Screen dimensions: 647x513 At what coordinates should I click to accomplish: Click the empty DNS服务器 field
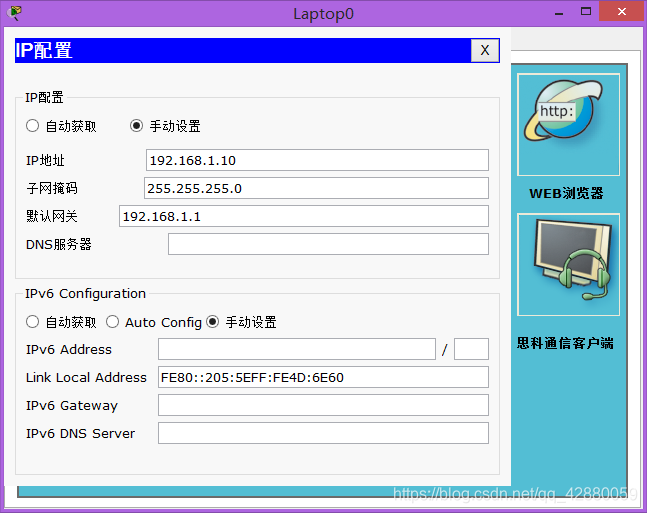click(328, 244)
